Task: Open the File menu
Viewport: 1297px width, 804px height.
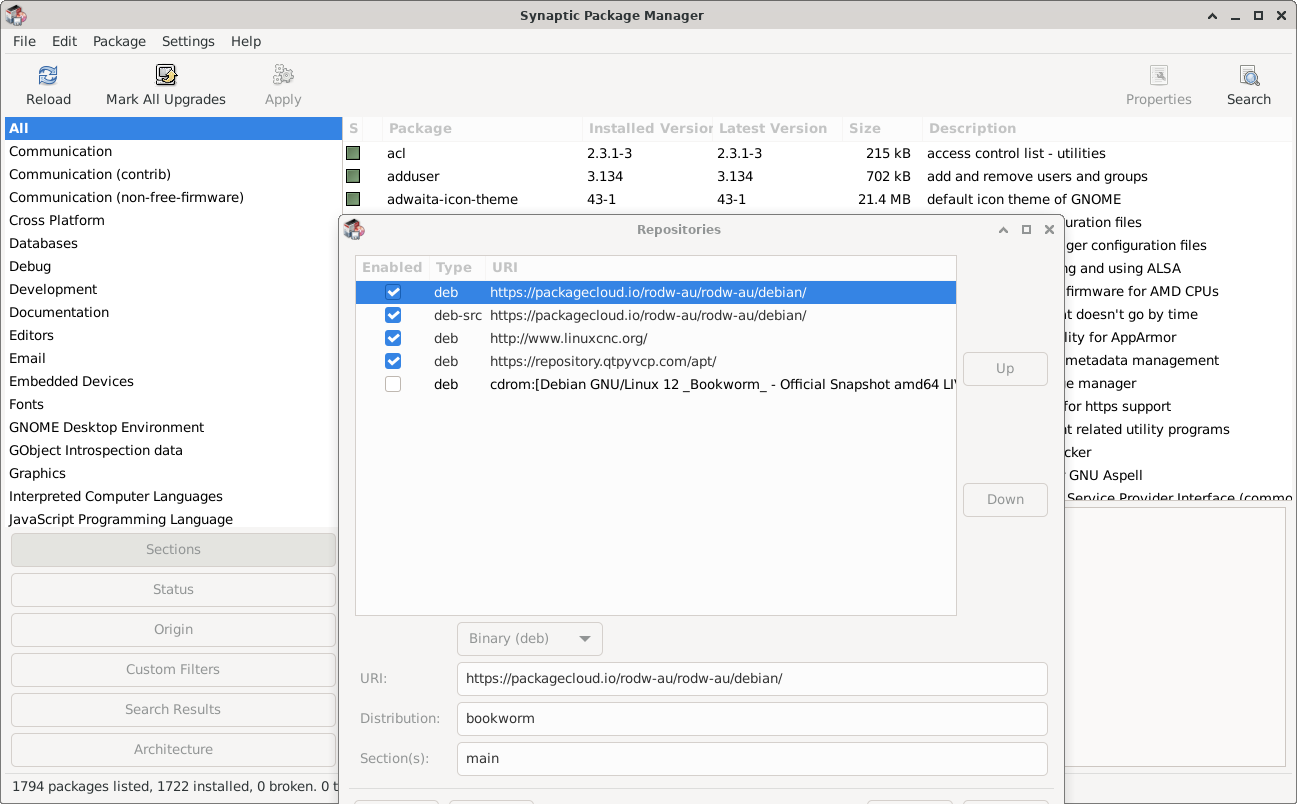Action: 24,41
